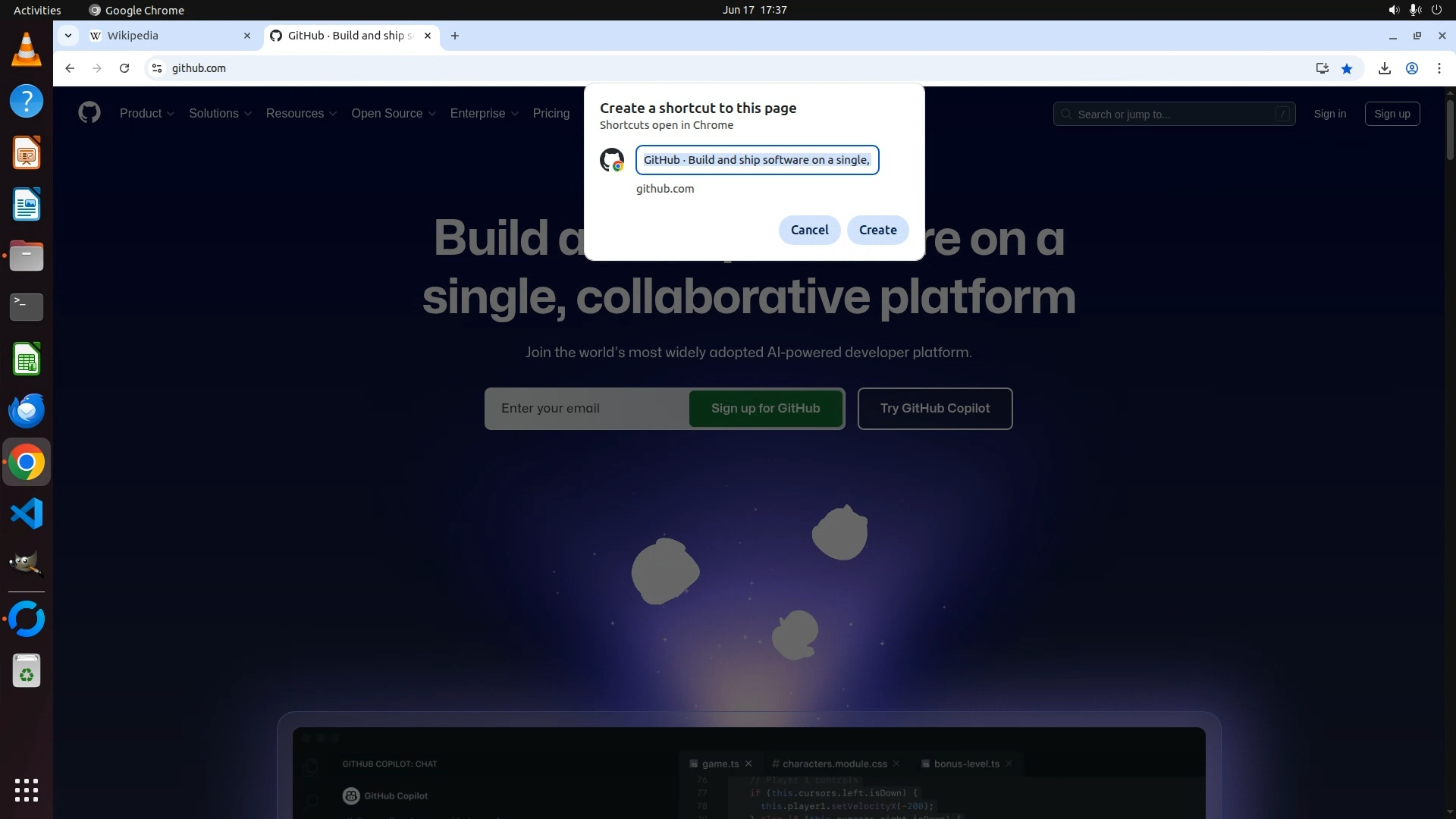Image resolution: width=1456 pixels, height=819 pixels.
Task: Click the install app icon in address bar
Action: pyautogui.click(x=1323, y=68)
